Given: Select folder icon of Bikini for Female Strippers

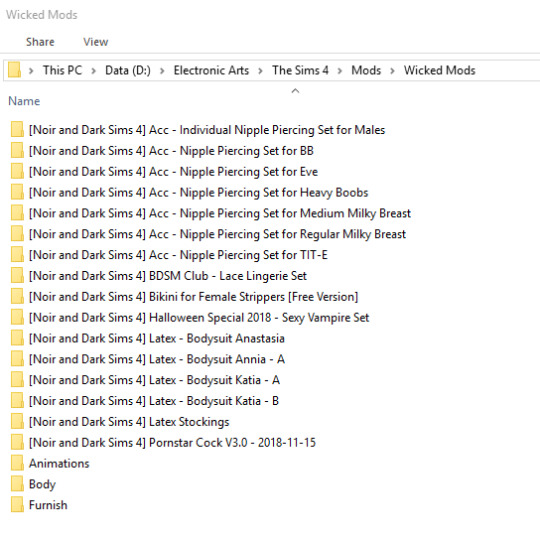Looking at the screenshot, I should [17, 296].
